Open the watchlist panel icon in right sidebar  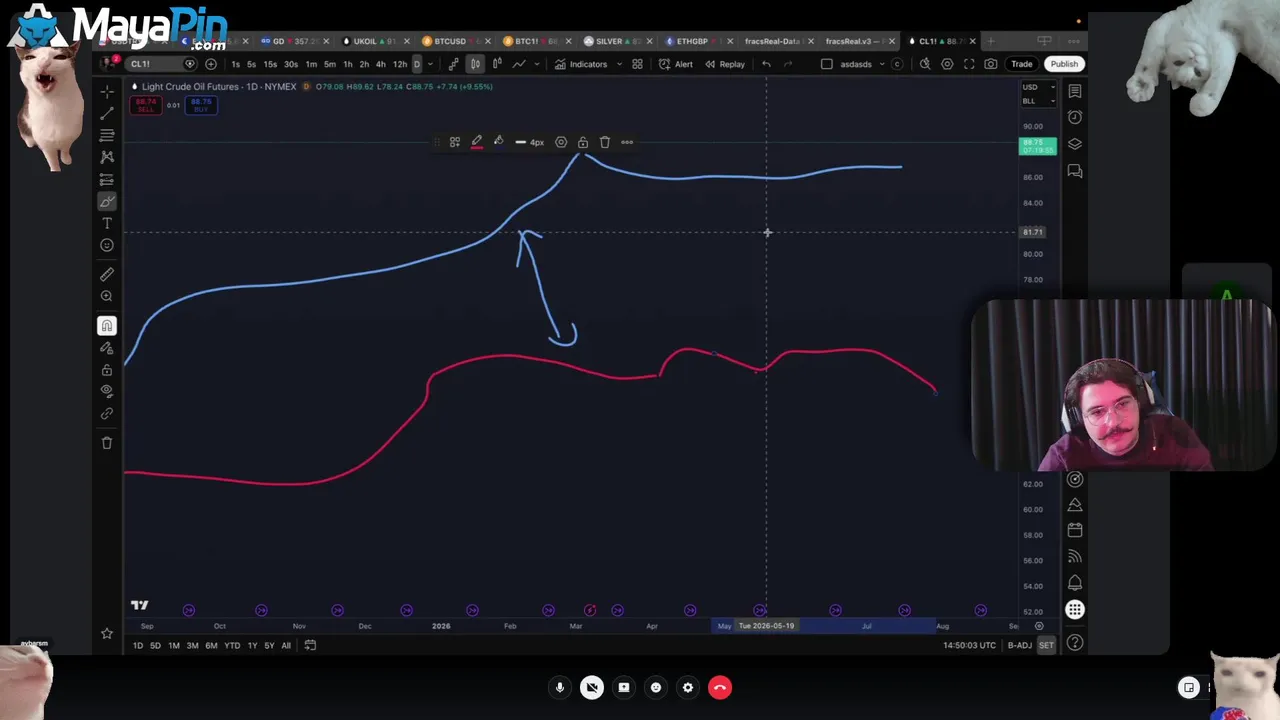coord(1075,91)
